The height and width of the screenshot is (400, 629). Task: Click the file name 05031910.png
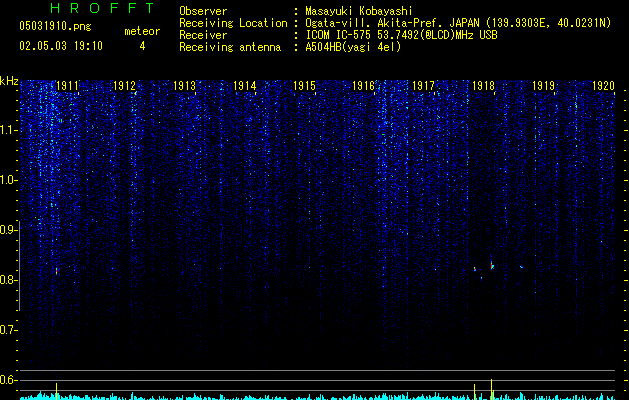tap(55, 26)
